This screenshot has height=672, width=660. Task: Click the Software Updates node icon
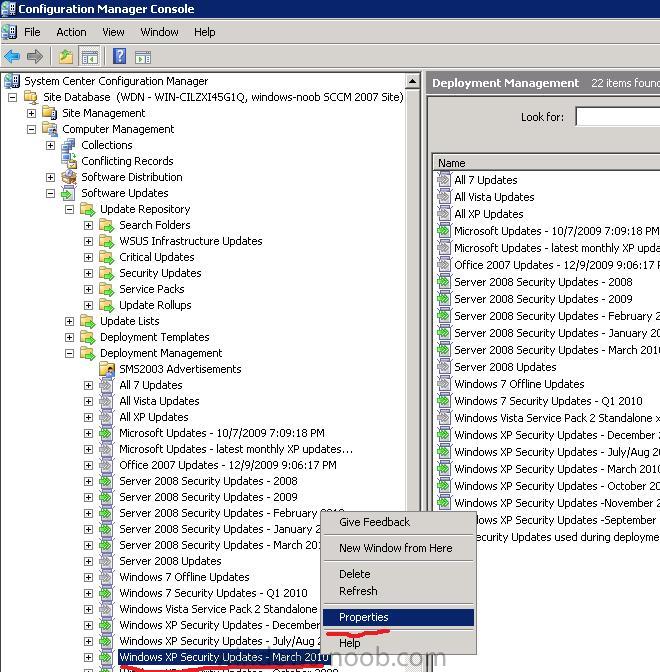click(x=69, y=193)
